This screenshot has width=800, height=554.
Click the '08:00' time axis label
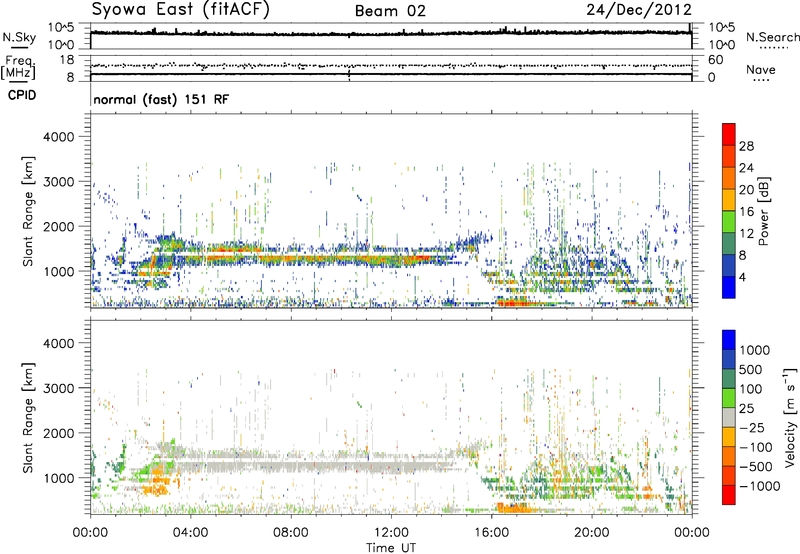click(x=290, y=533)
